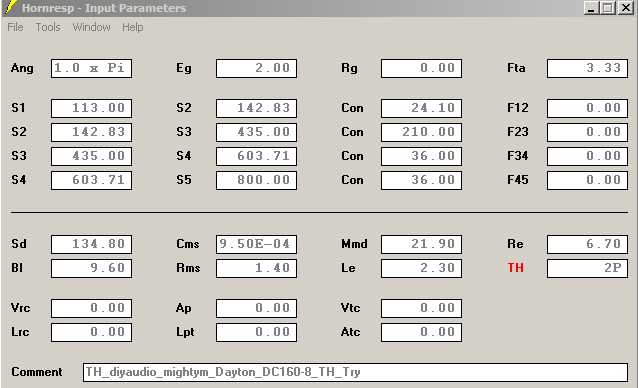Viewport: 638px width, 388px height.
Task: Click the F12 input field
Action: [588, 108]
